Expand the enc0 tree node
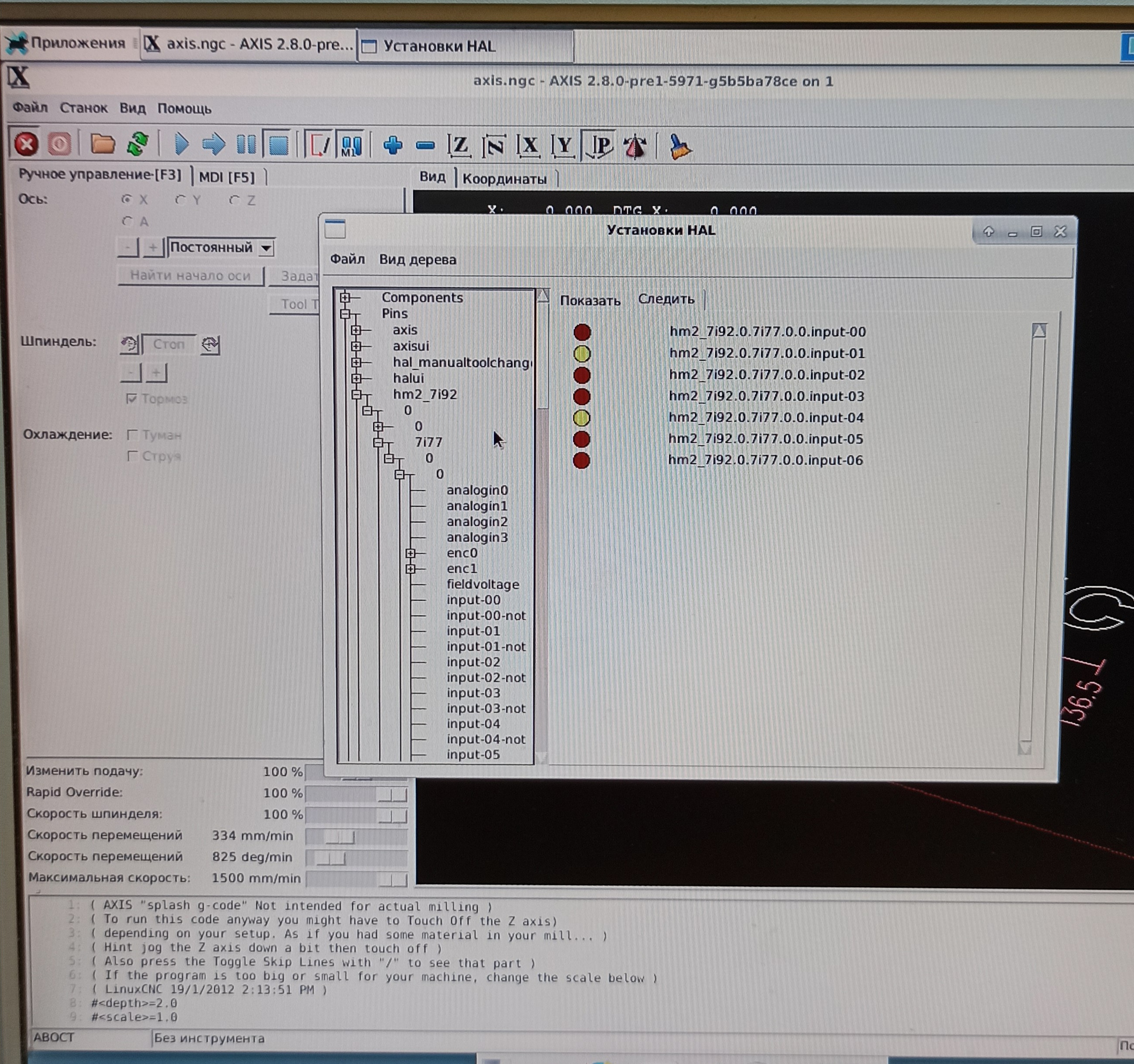Viewport: 1134px width, 1064px height. (410, 553)
